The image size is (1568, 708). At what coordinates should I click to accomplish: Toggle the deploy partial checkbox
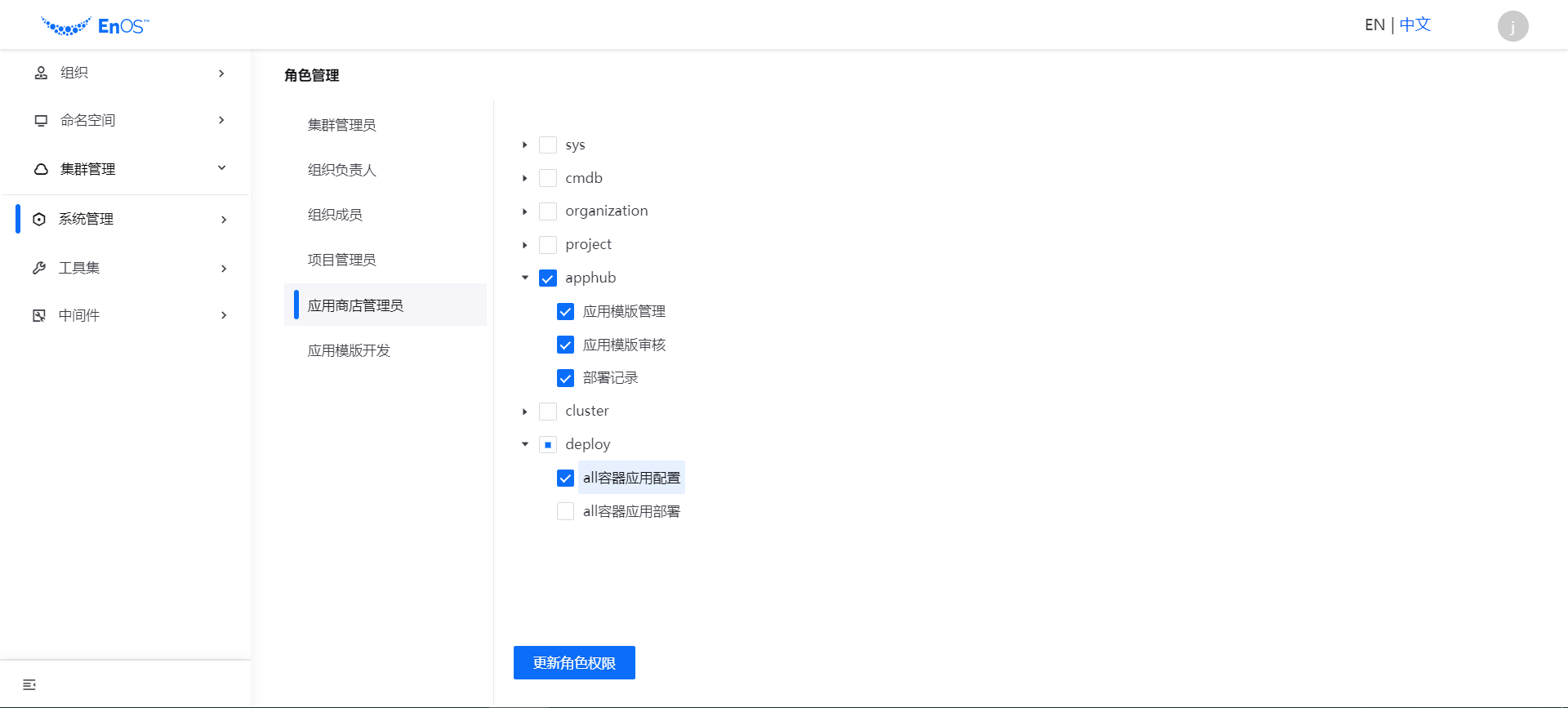tap(548, 445)
